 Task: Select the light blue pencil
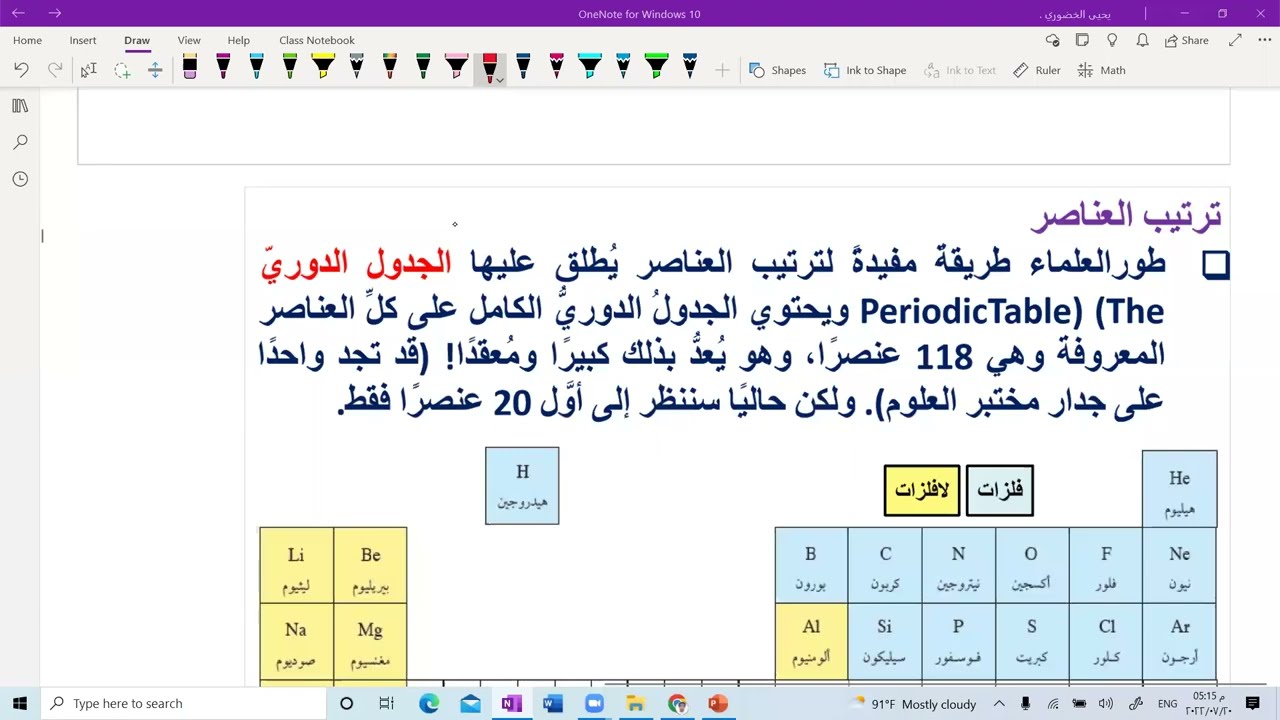pyautogui.click(x=623, y=68)
